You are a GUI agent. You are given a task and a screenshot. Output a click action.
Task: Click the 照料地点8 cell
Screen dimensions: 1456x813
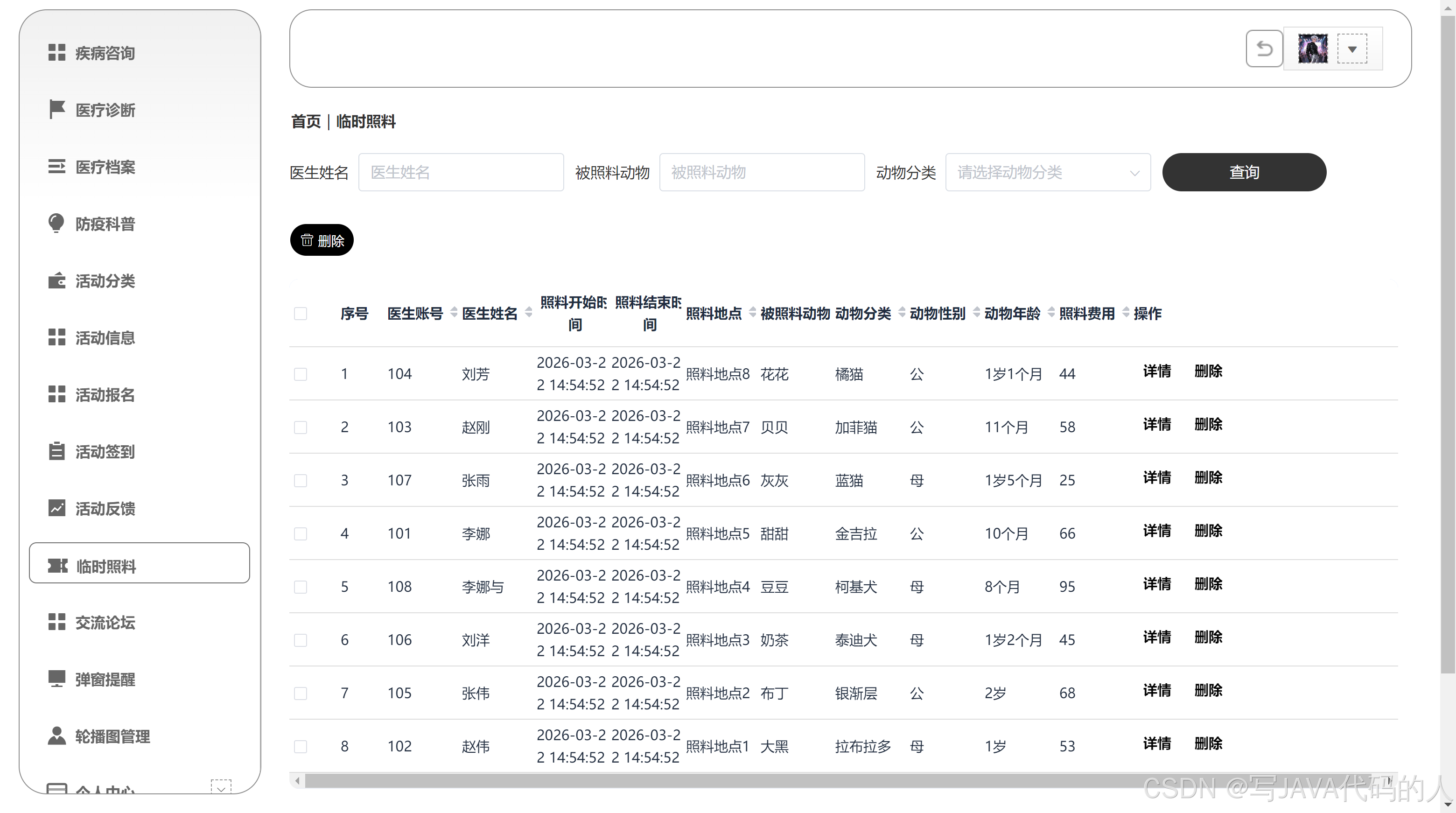[718, 374]
